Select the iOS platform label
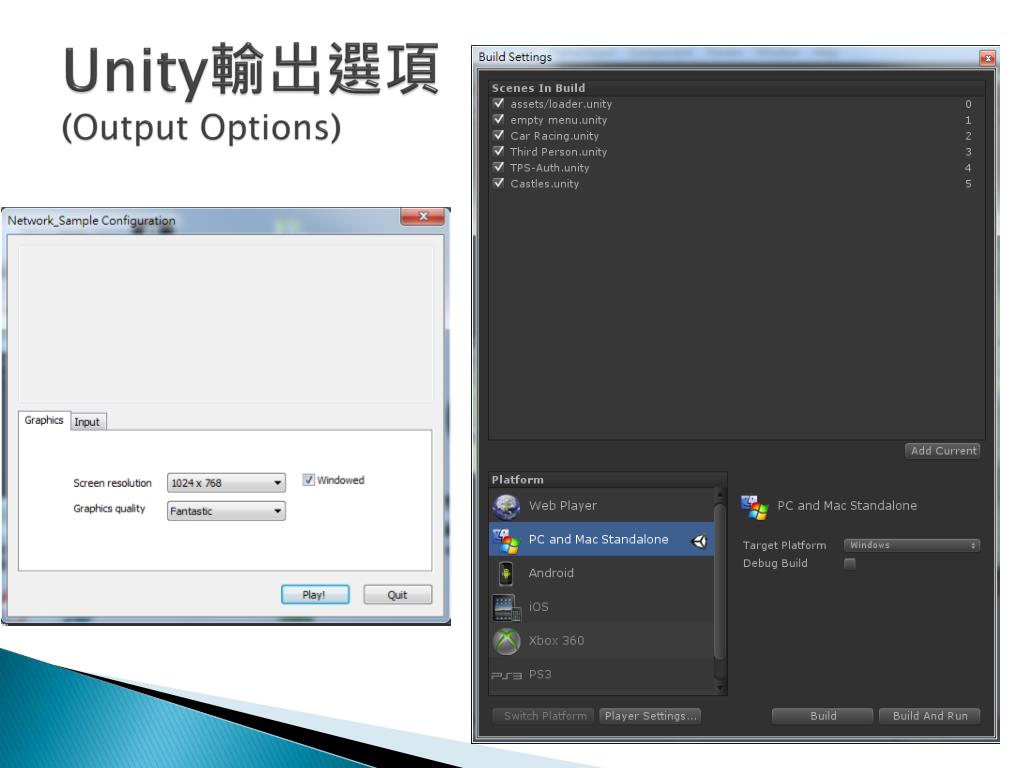Screen dimensions: 1024x768 [x=539, y=607]
